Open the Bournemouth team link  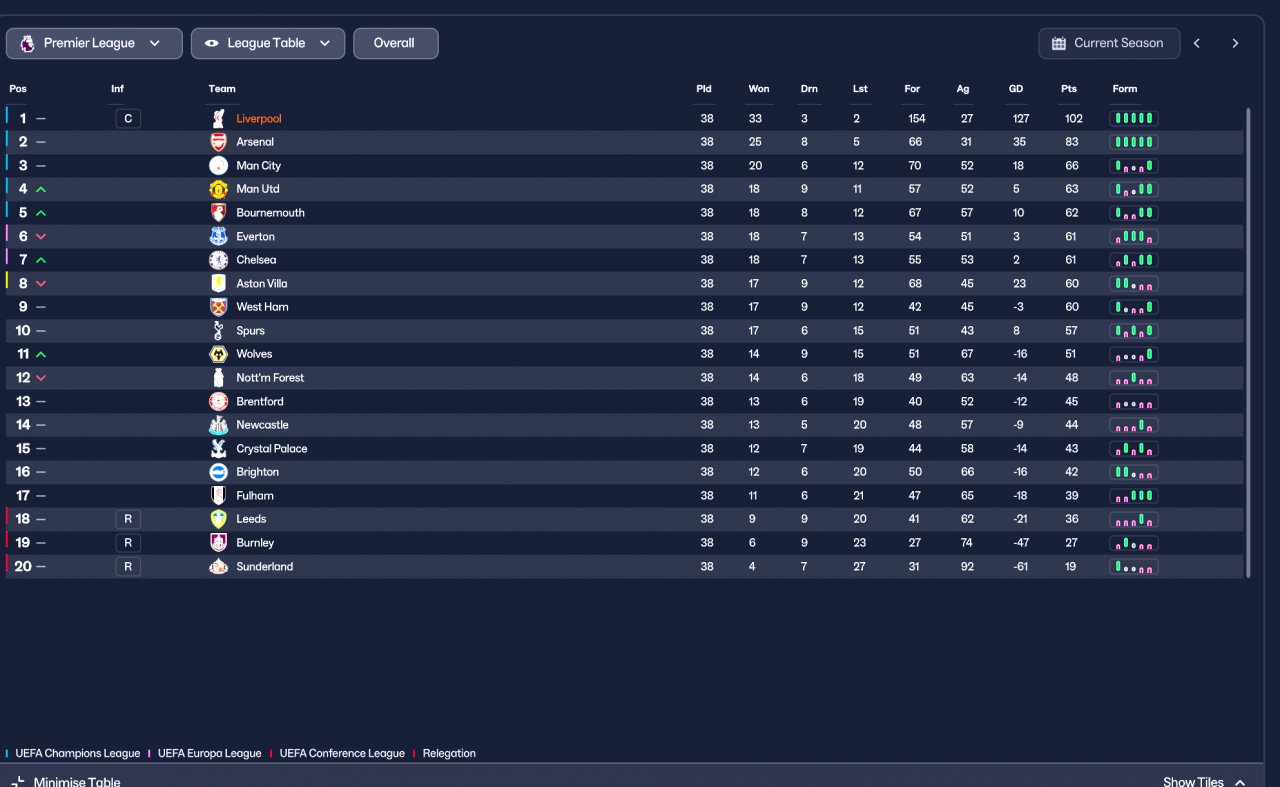(271, 213)
